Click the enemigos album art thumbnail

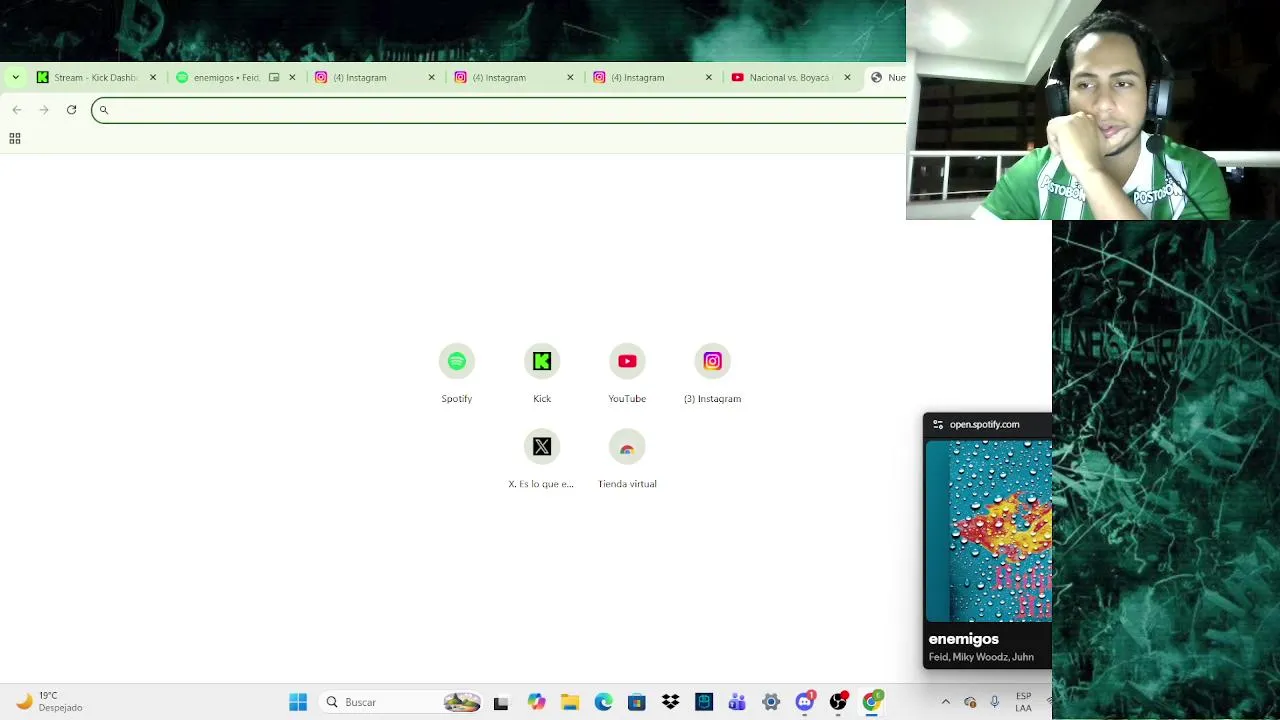[988, 531]
